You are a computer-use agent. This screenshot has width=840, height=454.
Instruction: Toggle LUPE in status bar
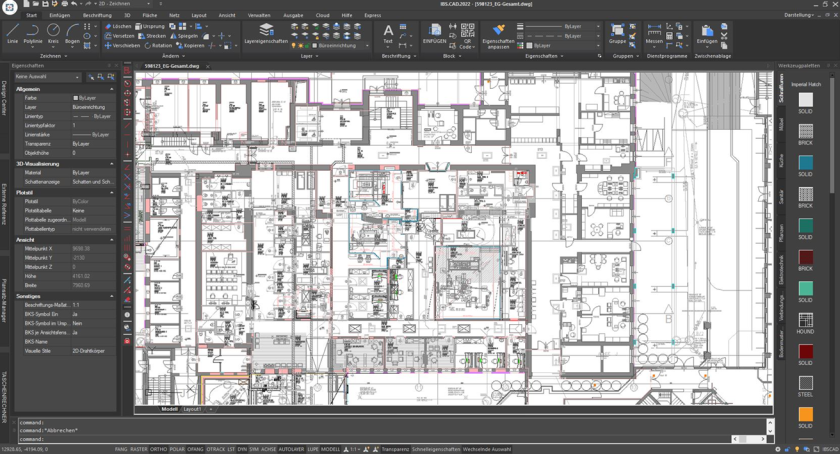click(x=313, y=449)
